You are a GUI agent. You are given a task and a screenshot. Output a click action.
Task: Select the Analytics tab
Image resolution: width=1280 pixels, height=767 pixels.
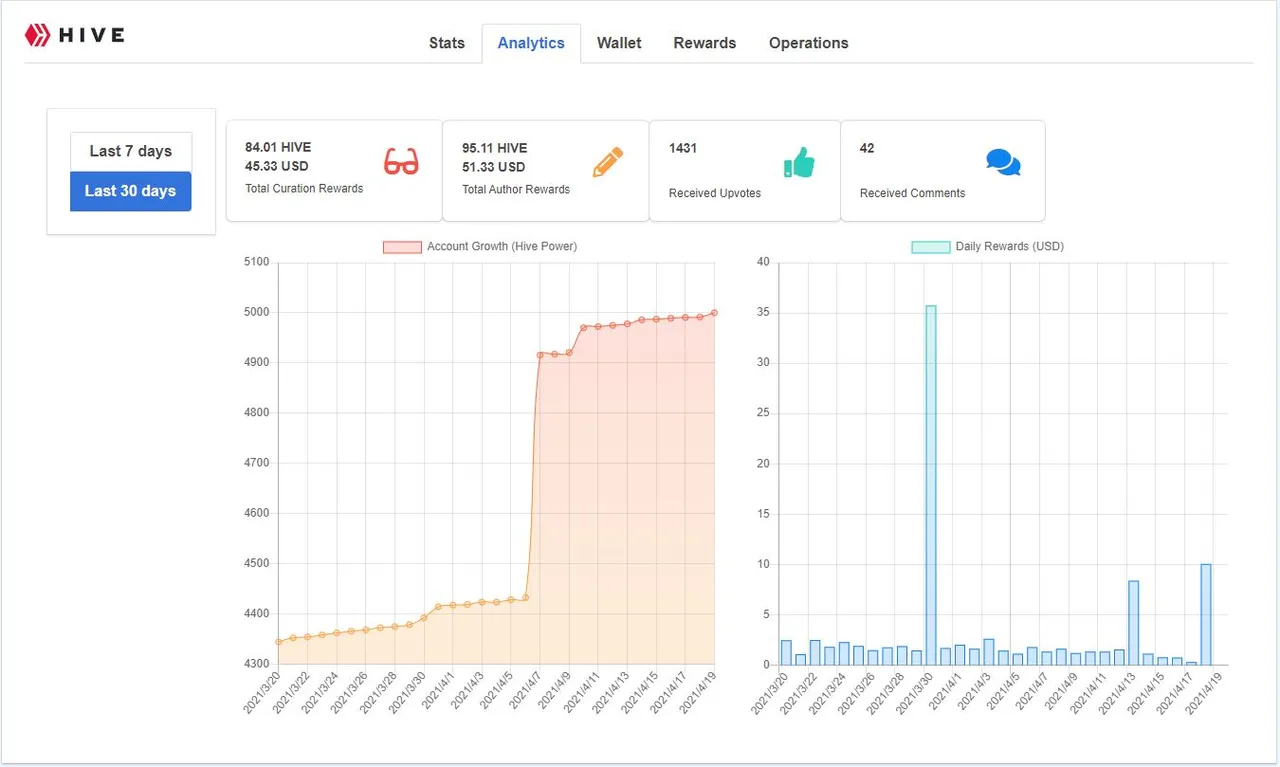click(531, 43)
